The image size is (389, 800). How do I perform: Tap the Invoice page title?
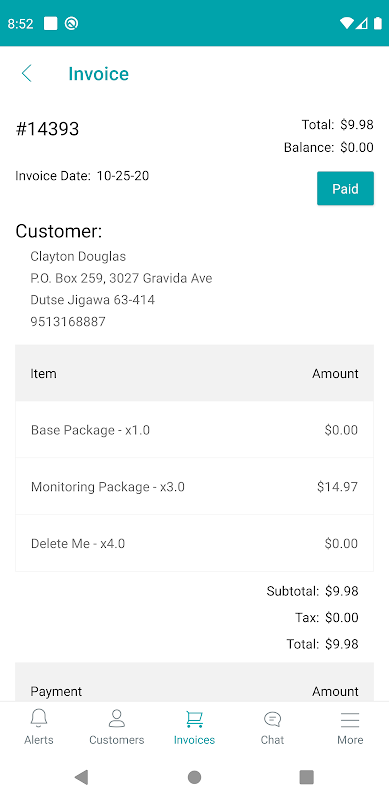pos(99,73)
